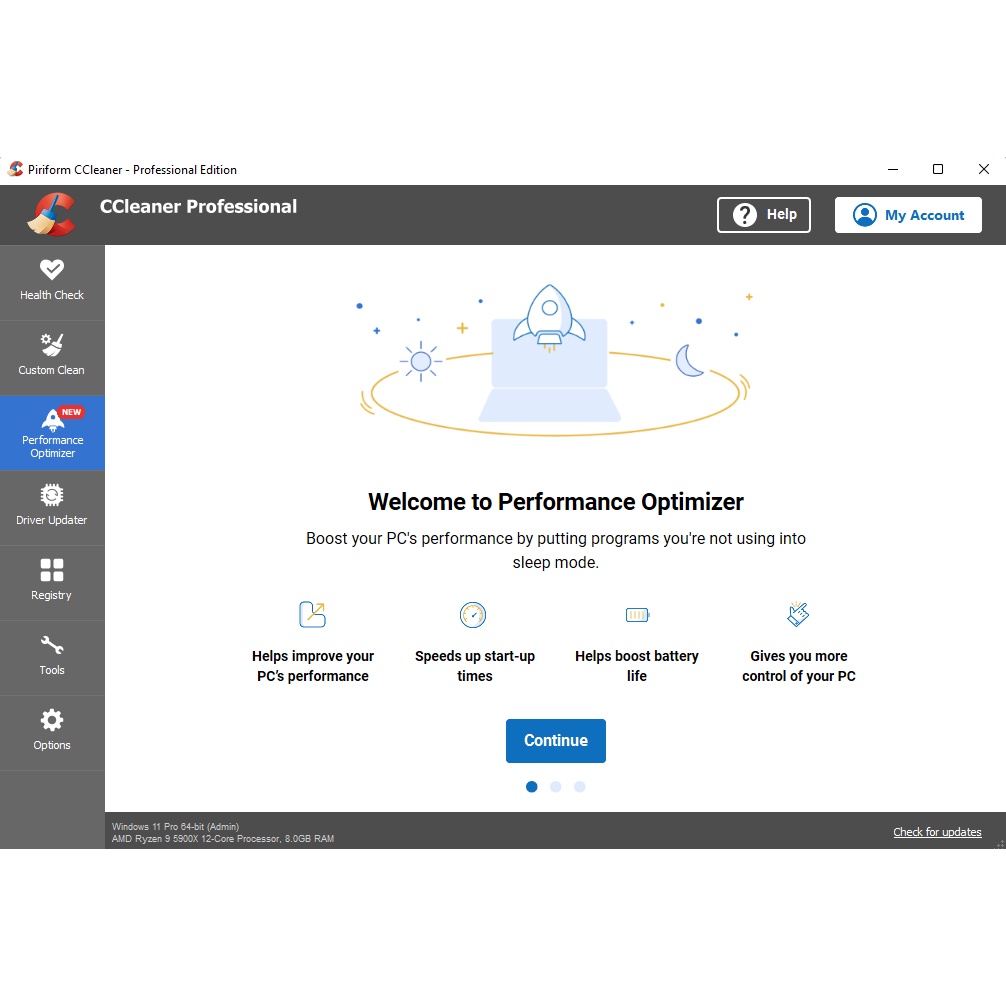1006x1006 pixels.
Task: Jump to the second onboarding page dot
Action: (556, 787)
